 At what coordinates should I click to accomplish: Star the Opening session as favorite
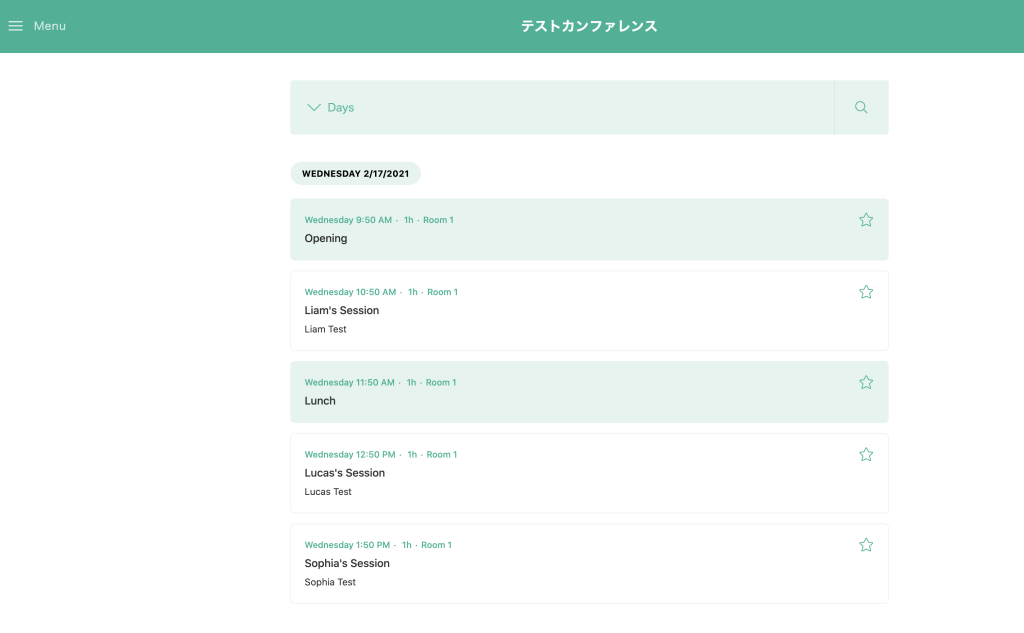(x=866, y=220)
